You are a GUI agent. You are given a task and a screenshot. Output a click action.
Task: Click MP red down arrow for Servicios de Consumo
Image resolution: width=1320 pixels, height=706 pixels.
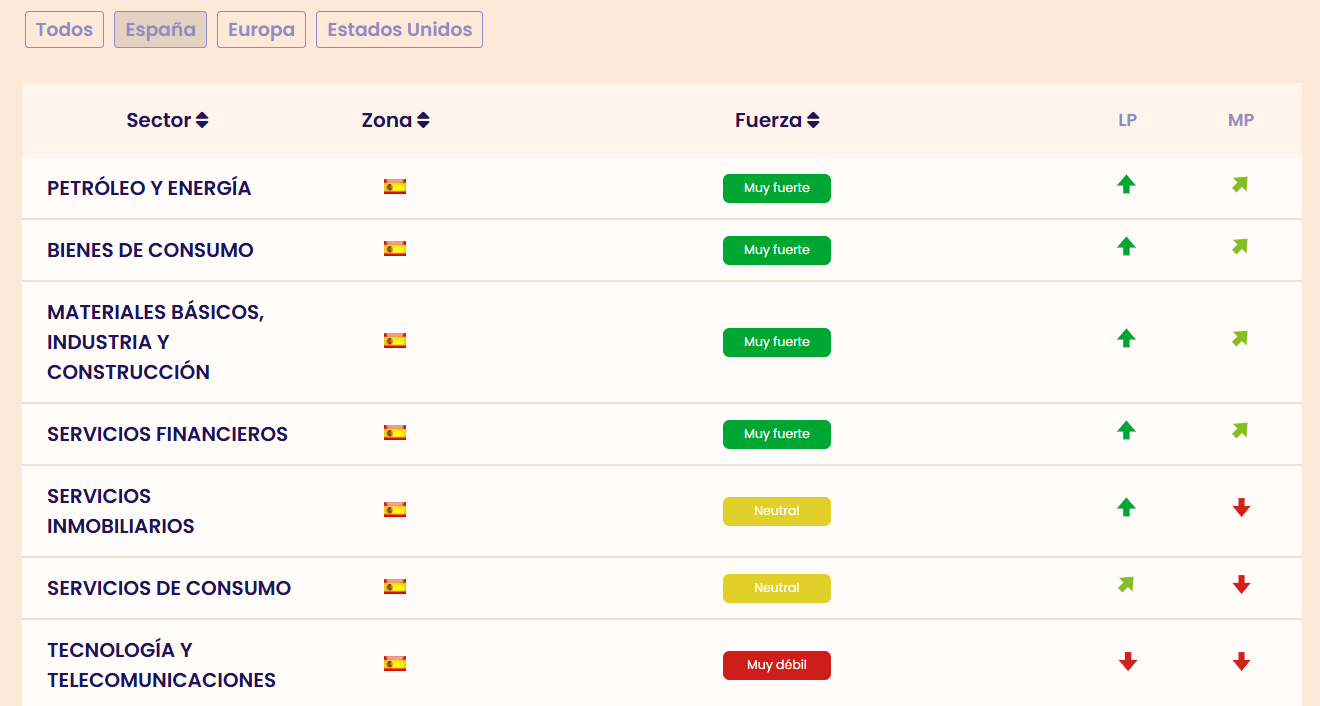[1241, 584]
